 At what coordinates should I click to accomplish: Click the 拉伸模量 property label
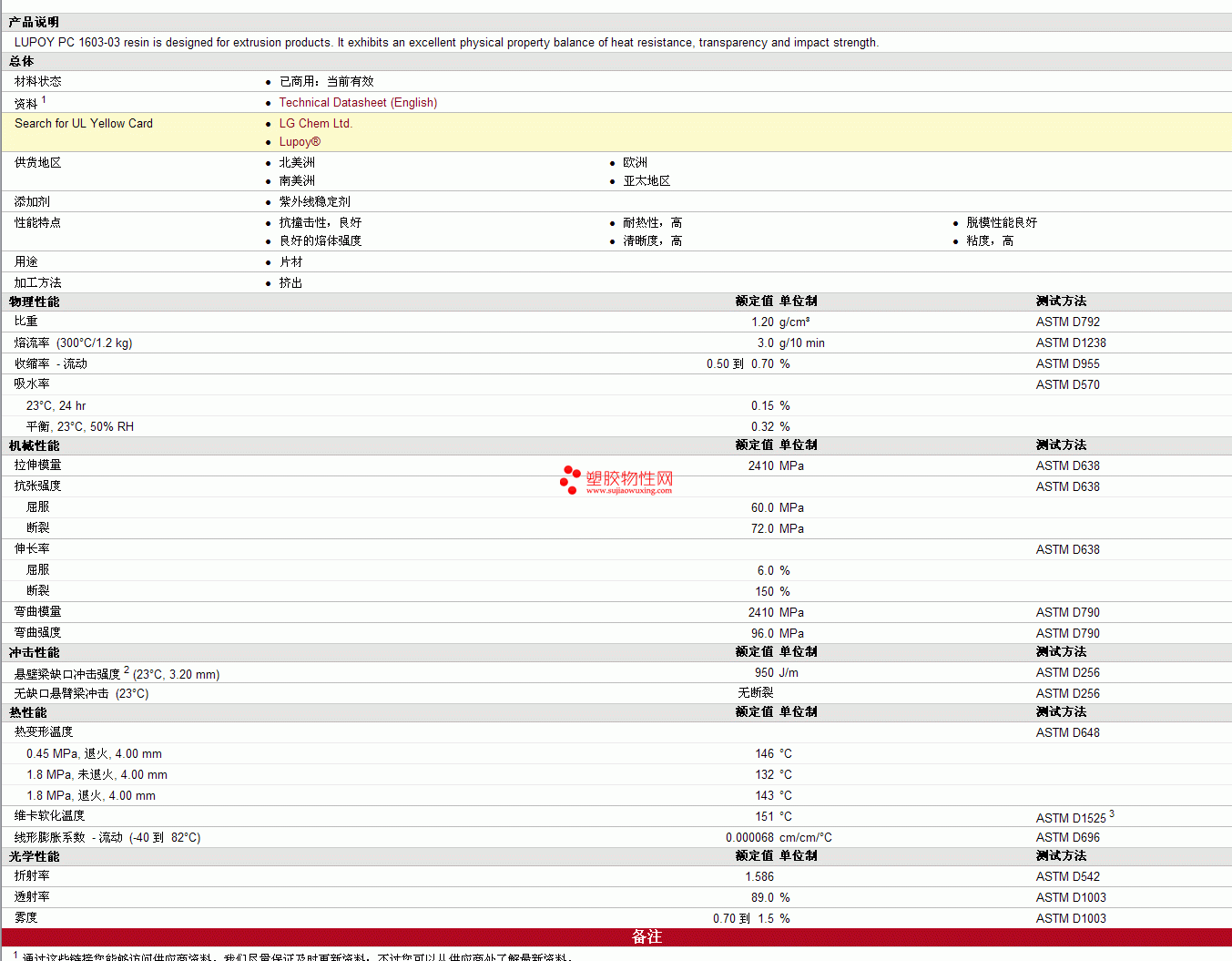click(38, 465)
